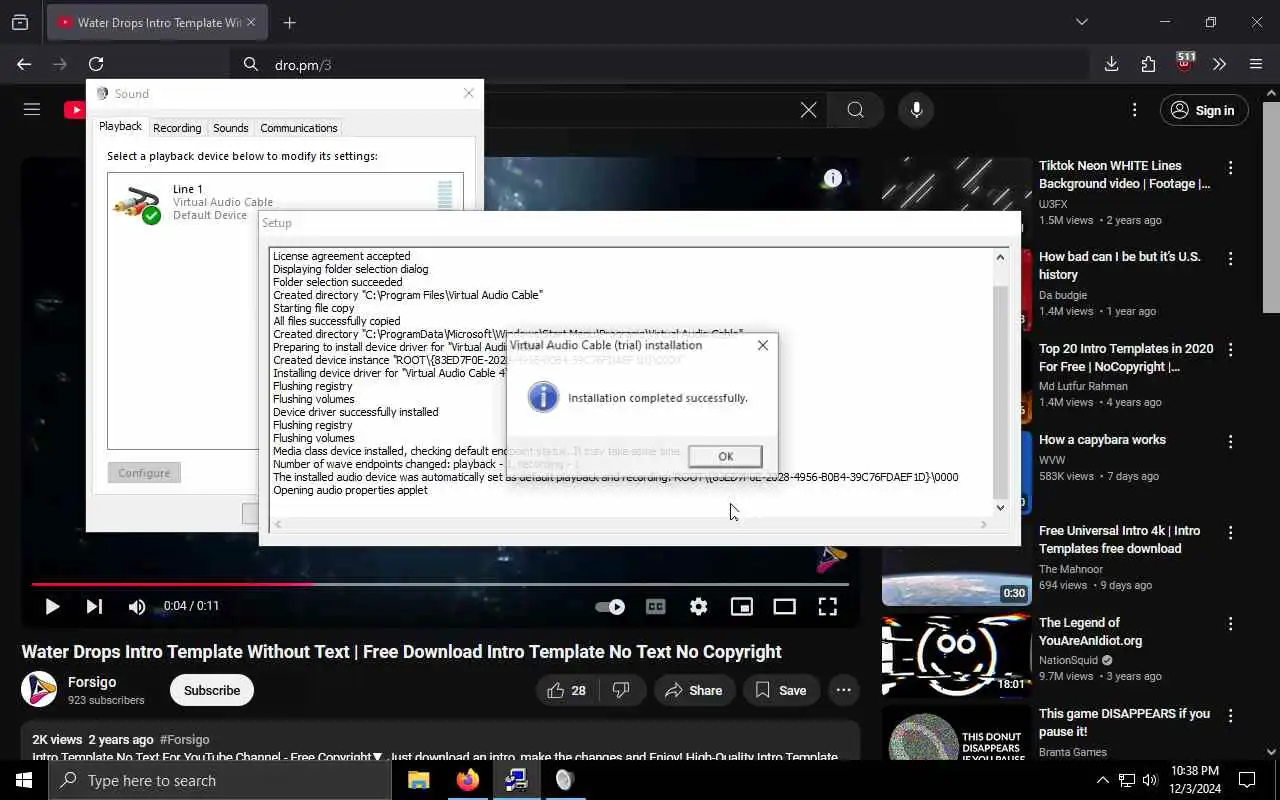The width and height of the screenshot is (1280, 800).
Task: Open more actions ellipsis under the video
Action: point(844,690)
